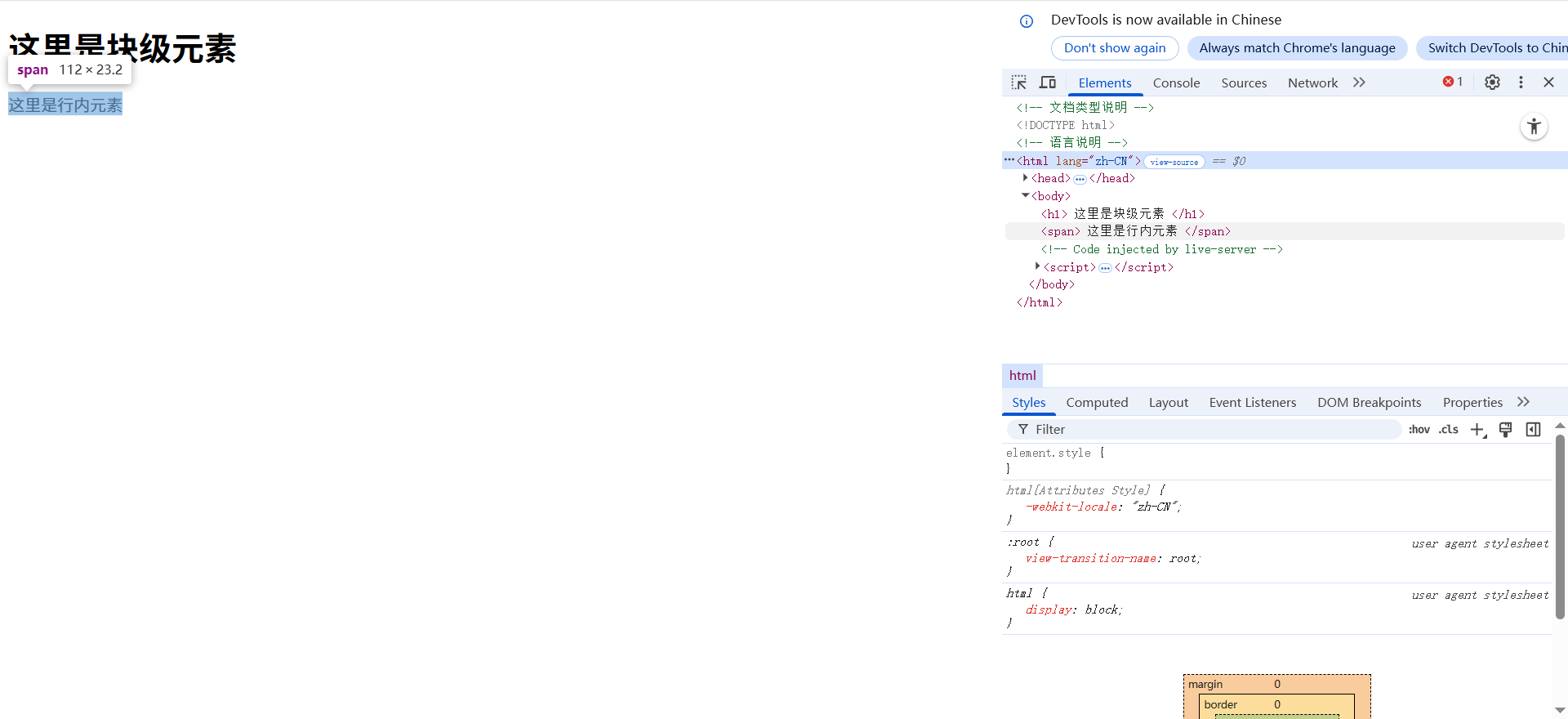Expand the head element node
Image resolution: width=1568 pixels, height=719 pixels.
1026,178
